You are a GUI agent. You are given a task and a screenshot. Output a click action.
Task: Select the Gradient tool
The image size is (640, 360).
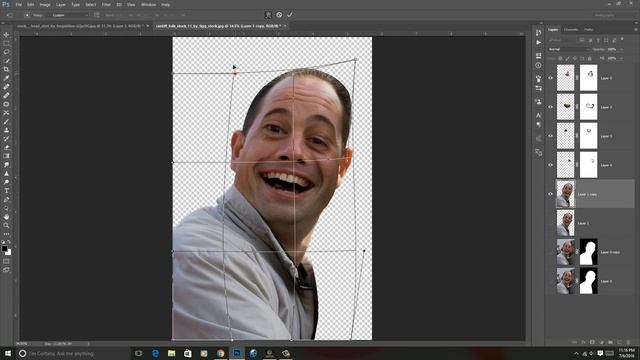click(x=6, y=156)
